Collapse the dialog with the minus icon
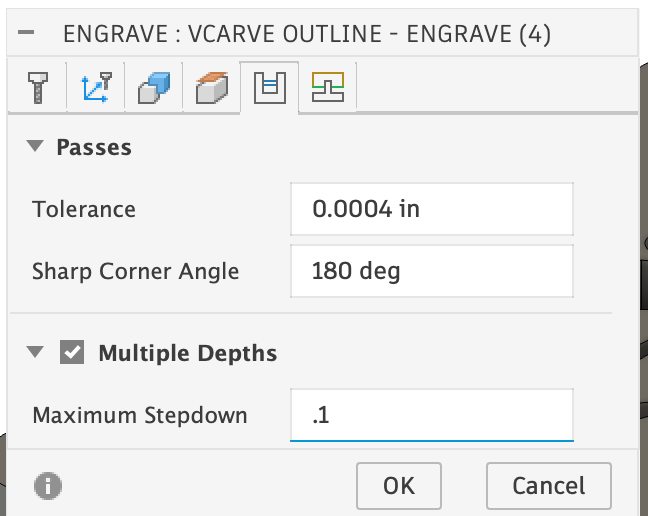648x516 pixels. [x=27, y=34]
